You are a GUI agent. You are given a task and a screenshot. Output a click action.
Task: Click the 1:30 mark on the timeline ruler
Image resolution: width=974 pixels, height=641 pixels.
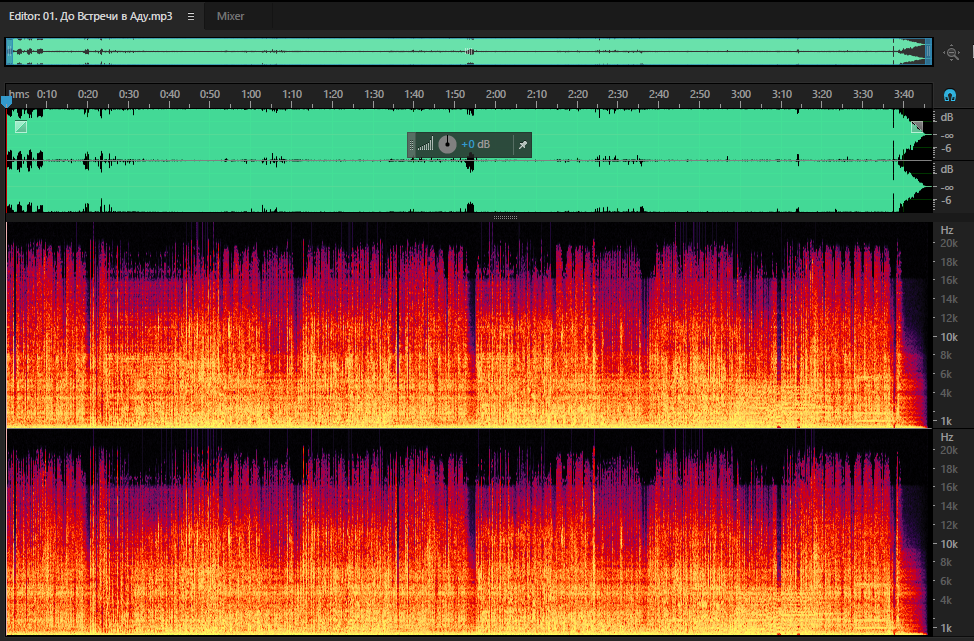(x=373, y=94)
